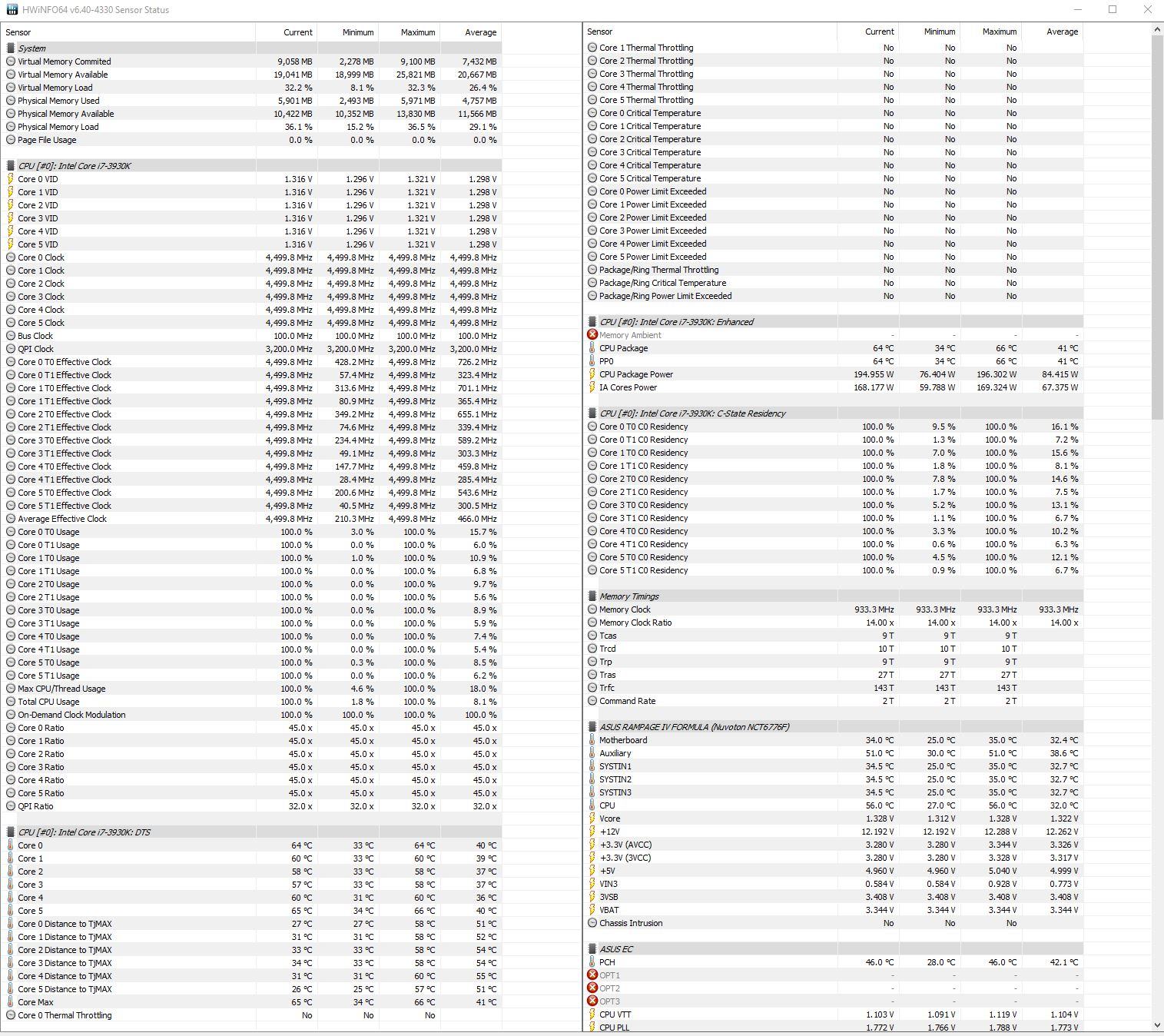Click the PCH thermometer icon
Screen dimensions: 1164x1036
pos(592,961)
